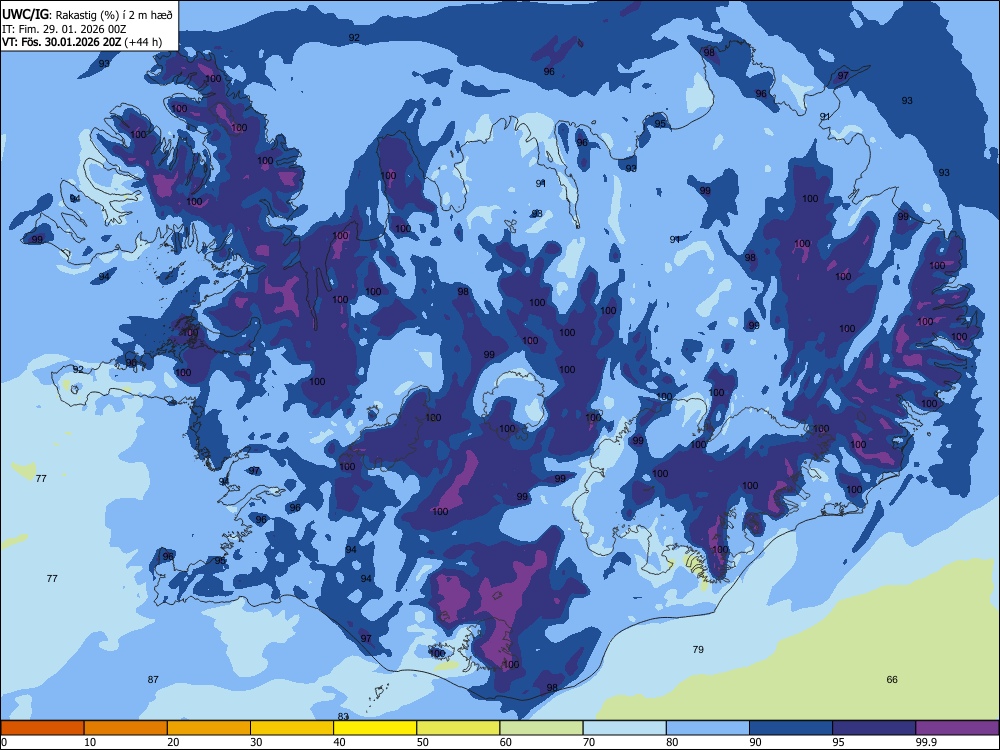Select the medium blue 90–95 legend swatch
The image size is (1000, 750).
pos(791,728)
